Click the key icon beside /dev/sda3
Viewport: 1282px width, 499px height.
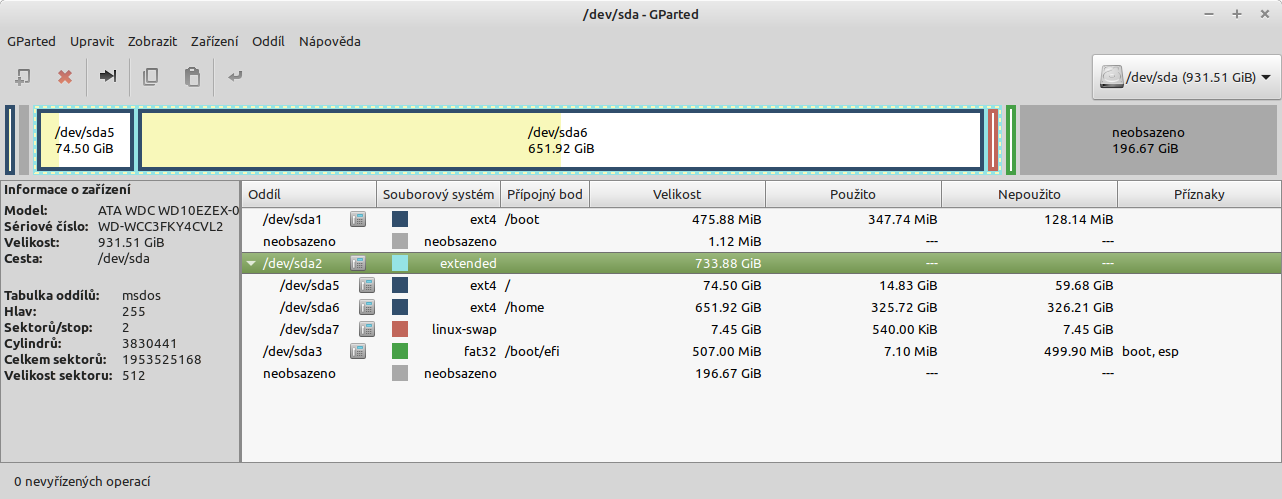coord(358,351)
